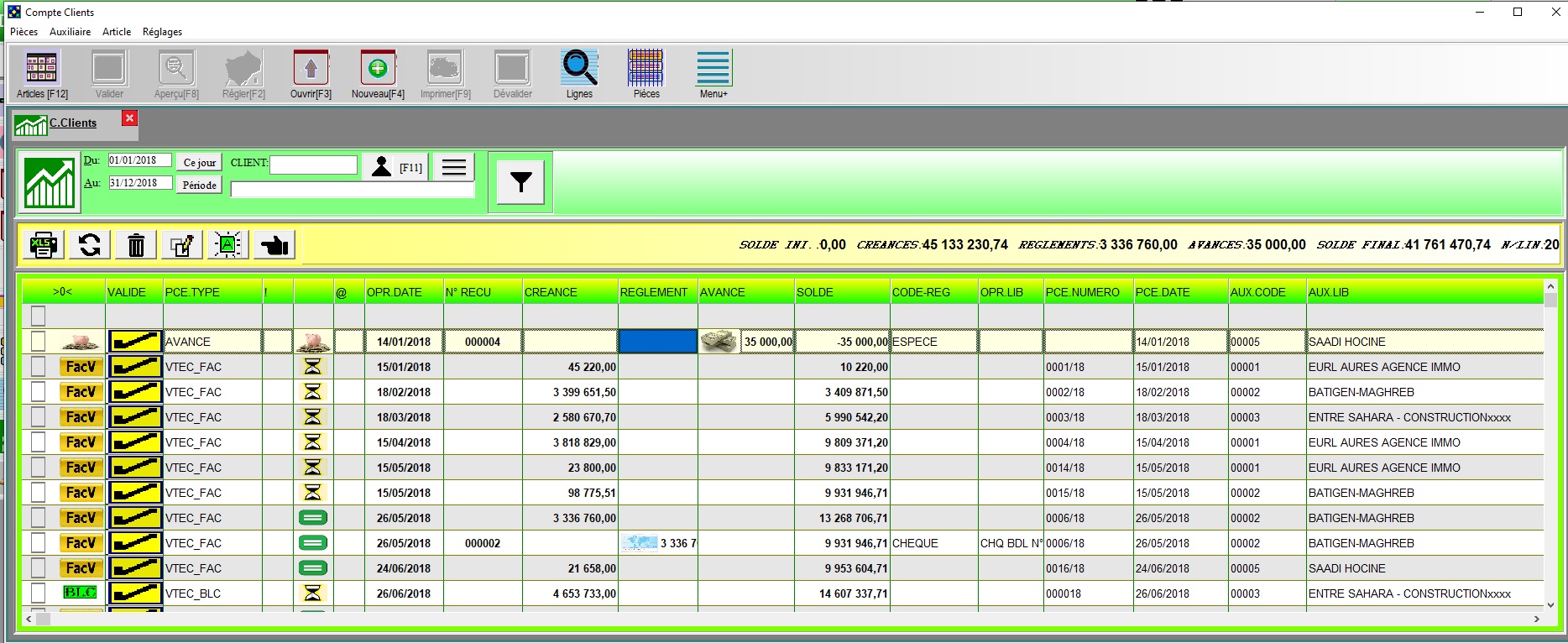This screenshot has width=1568, height=643.
Task: Open the Réglages menu
Action: (x=162, y=32)
